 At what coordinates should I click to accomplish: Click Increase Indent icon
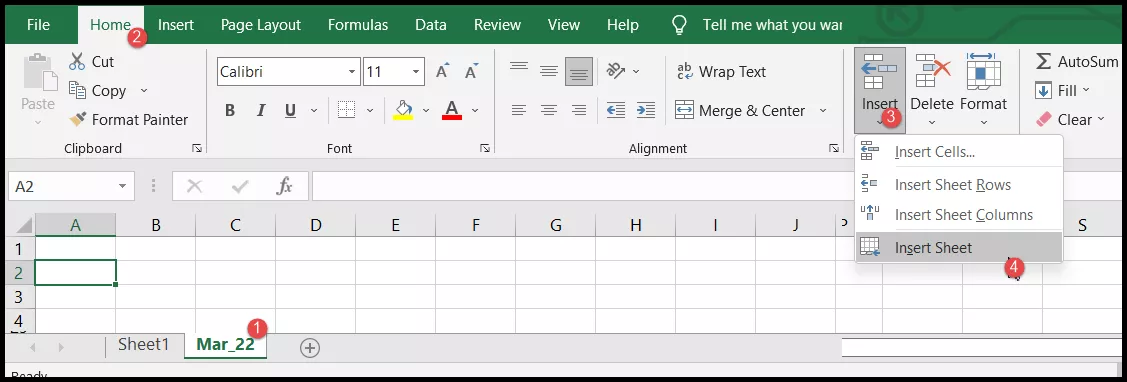pyautogui.click(x=645, y=110)
